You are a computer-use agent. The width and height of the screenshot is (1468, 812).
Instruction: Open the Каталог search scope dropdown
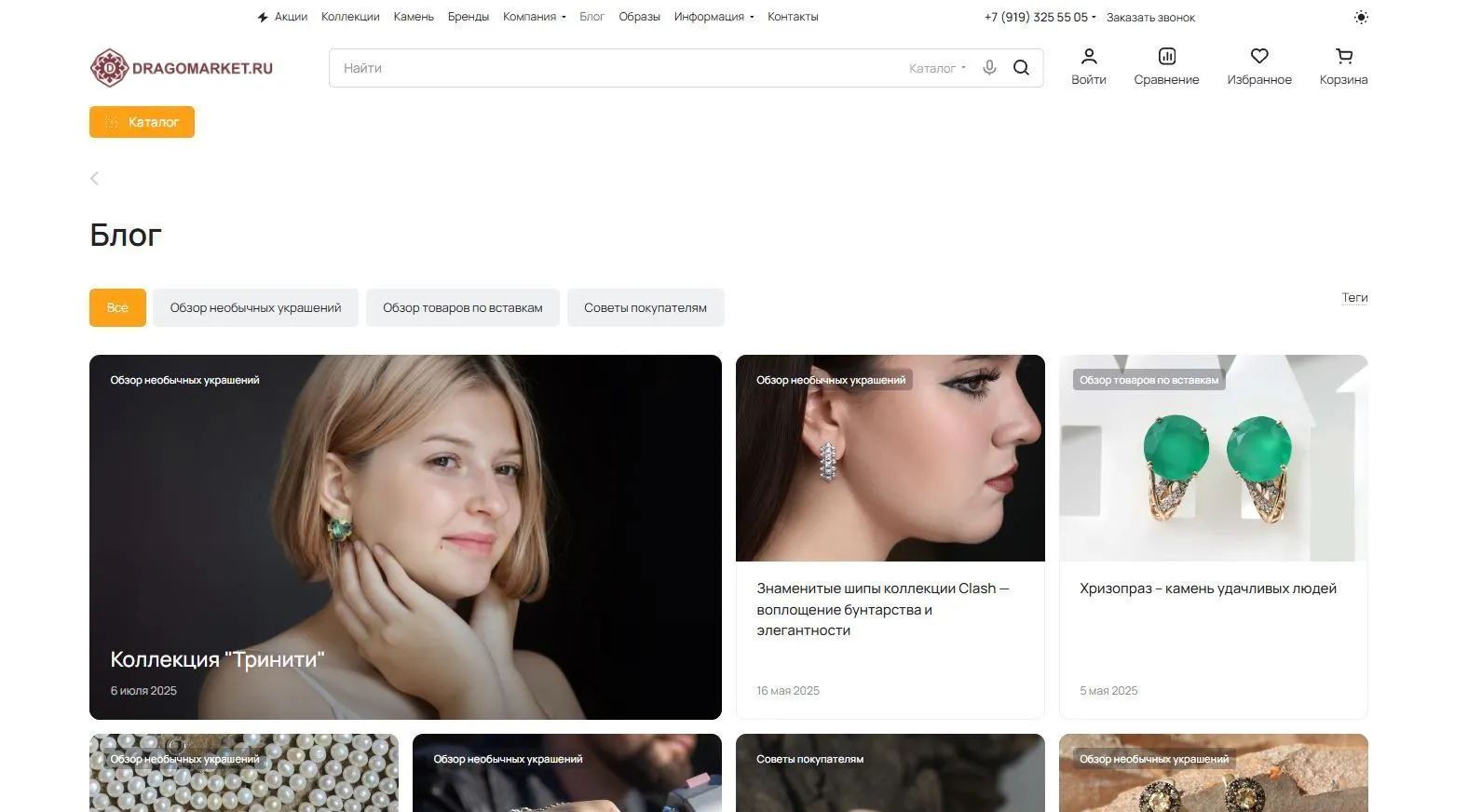click(x=937, y=68)
